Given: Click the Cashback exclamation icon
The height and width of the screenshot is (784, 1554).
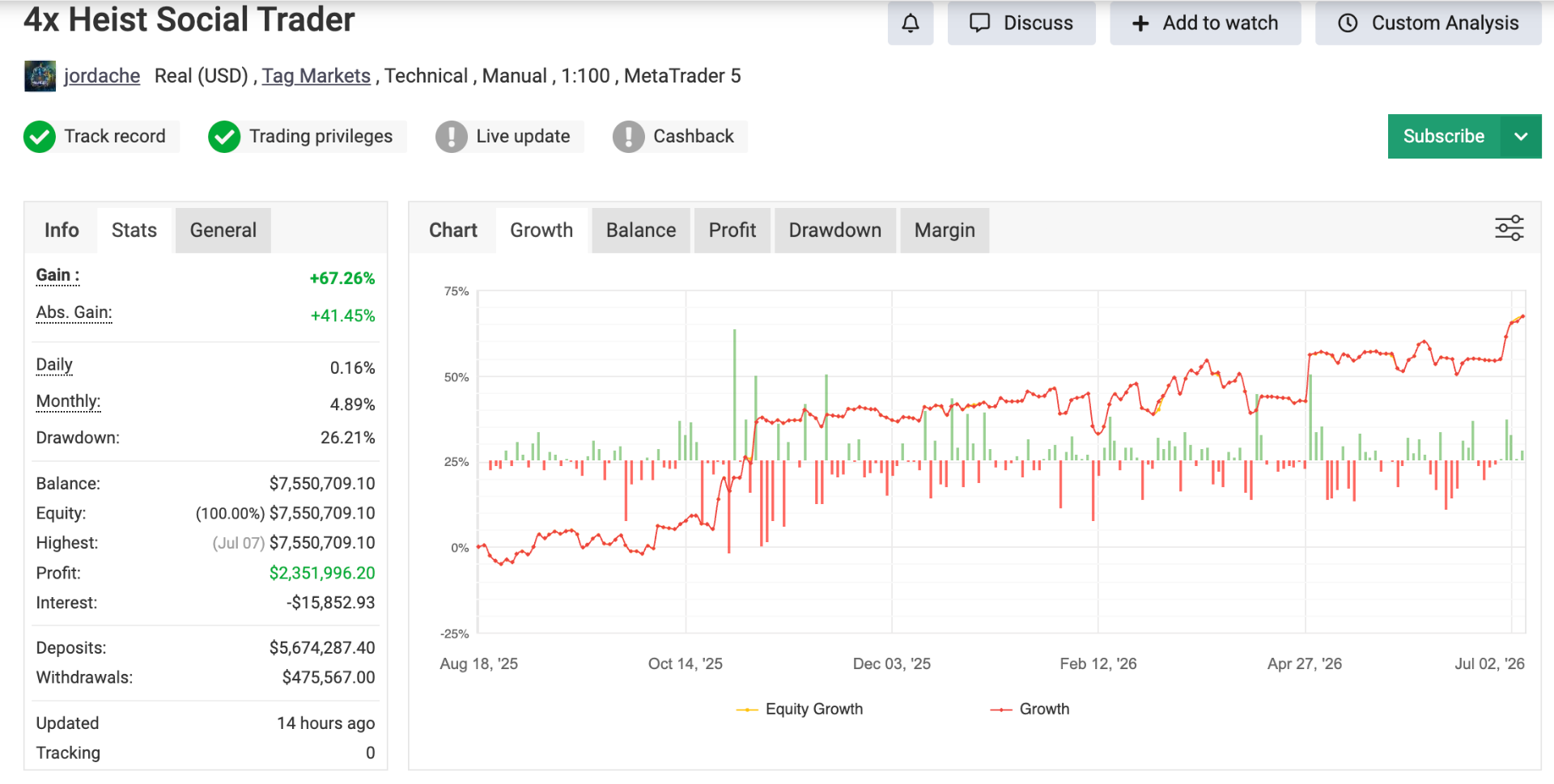Looking at the screenshot, I should [x=629, y=137].
